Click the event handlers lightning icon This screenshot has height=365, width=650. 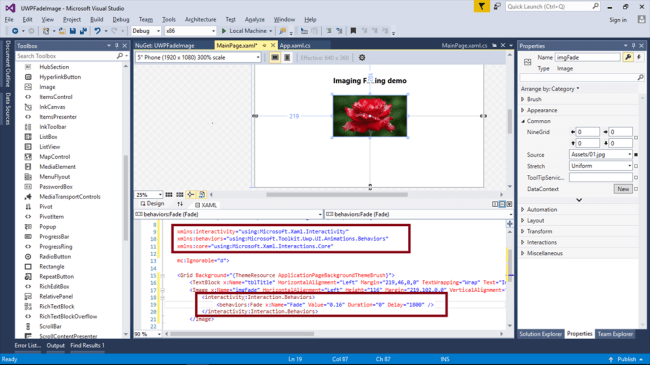point(639,57)
